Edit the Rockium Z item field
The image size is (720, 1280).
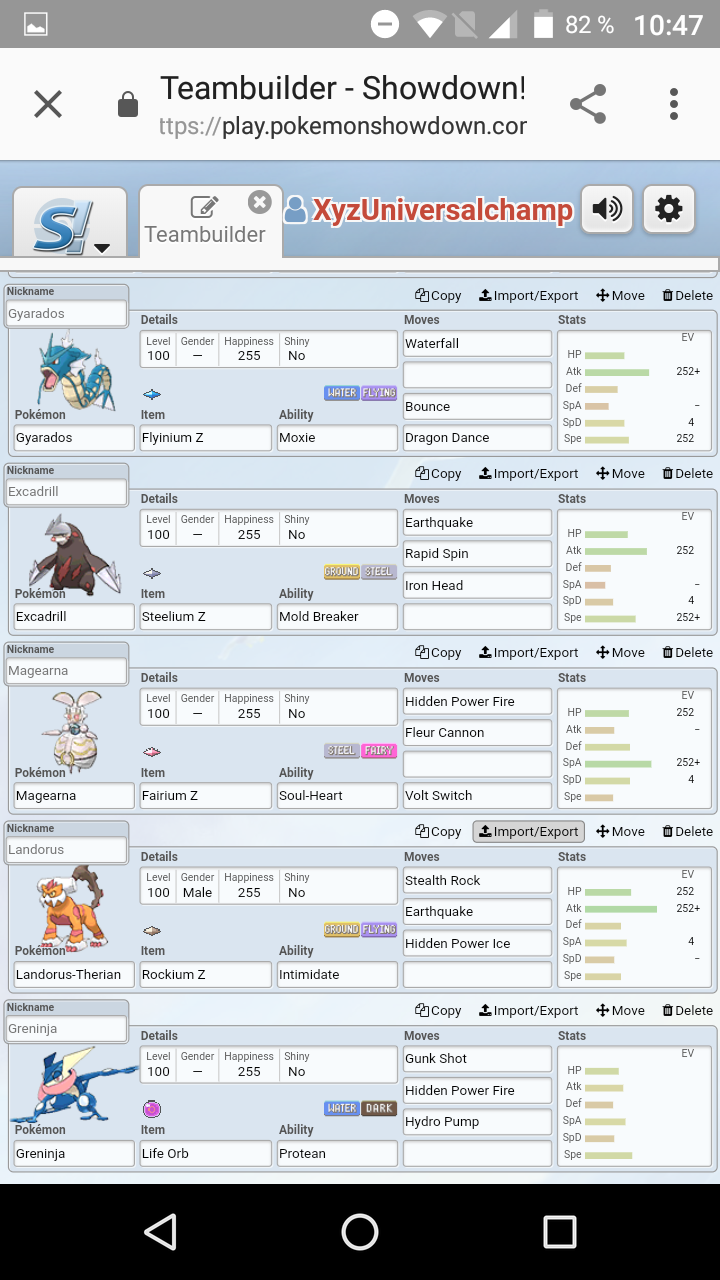pyautogui.click(x=206, y=975)
